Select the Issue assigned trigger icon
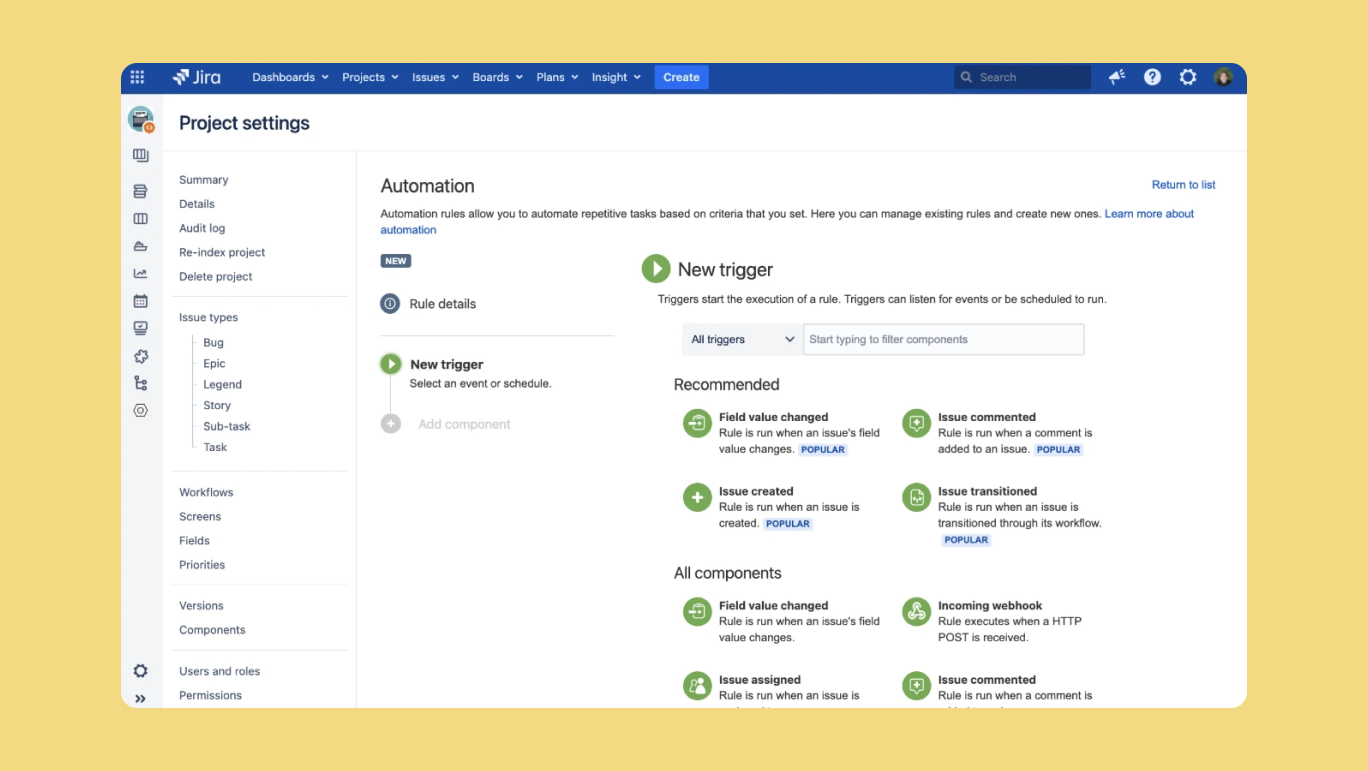 pos(697,686)
